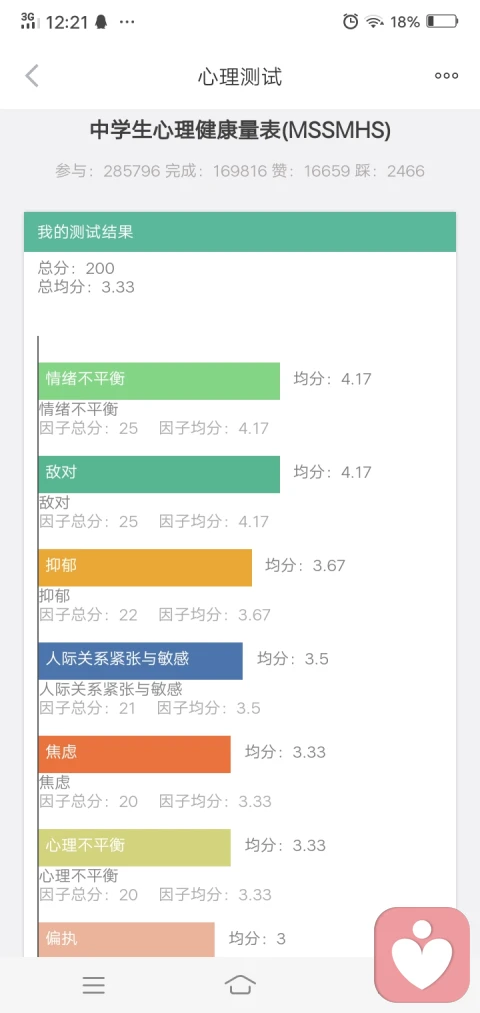Select the 敌对 dark green bar
480x1013 pixels.
(x=159, y=474)
